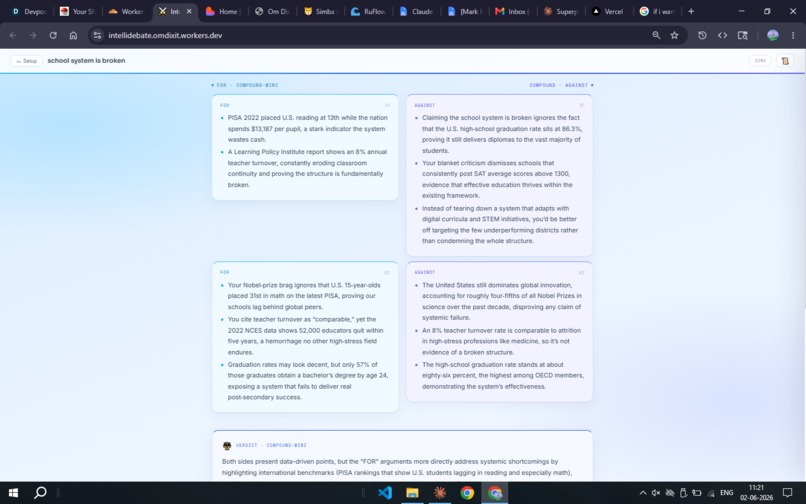The height and width of the screenshot is (504, 806).
Task: Open the zoom magnifier in the address bar
Action: tap(656, 35)
